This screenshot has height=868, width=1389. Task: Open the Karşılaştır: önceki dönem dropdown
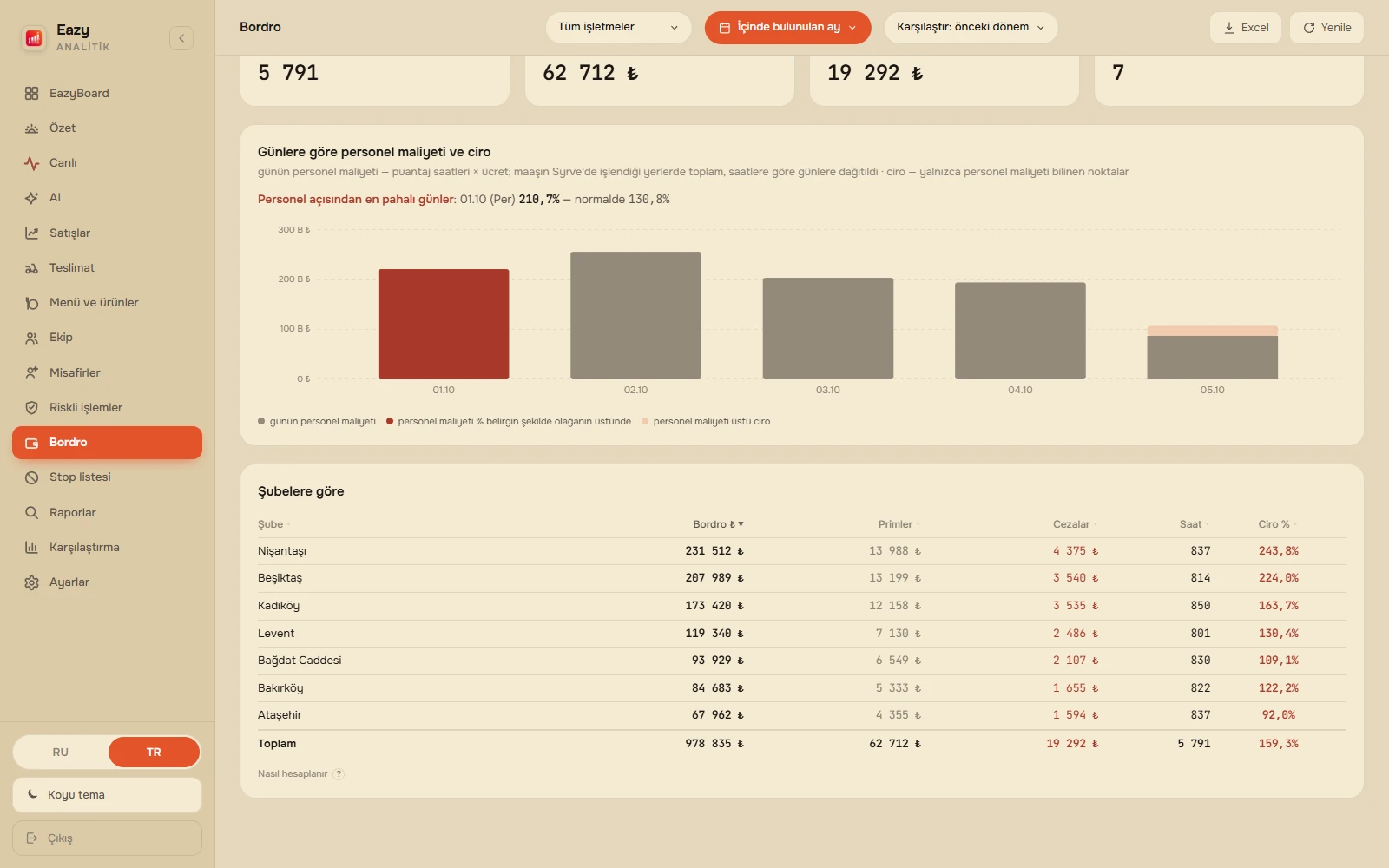coord(971,27)
